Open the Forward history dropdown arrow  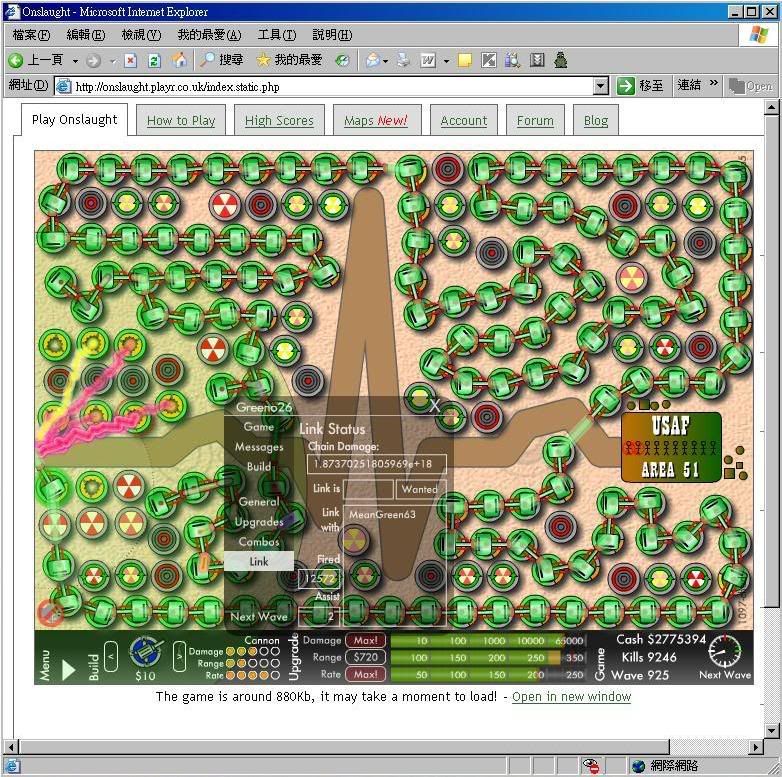113,61
